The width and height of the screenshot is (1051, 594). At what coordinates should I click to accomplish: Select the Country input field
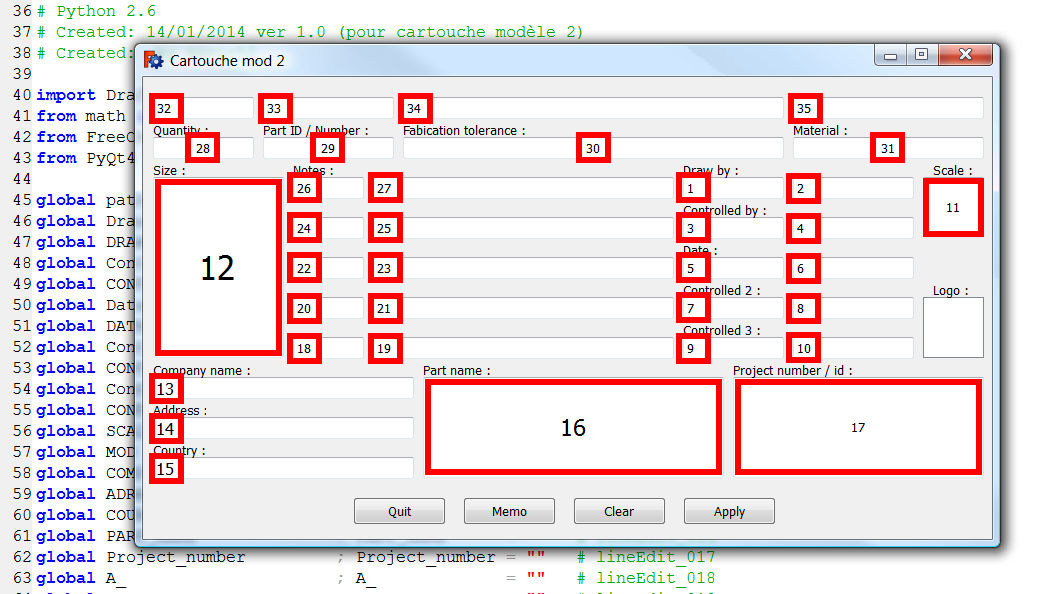tap(283, 469)
